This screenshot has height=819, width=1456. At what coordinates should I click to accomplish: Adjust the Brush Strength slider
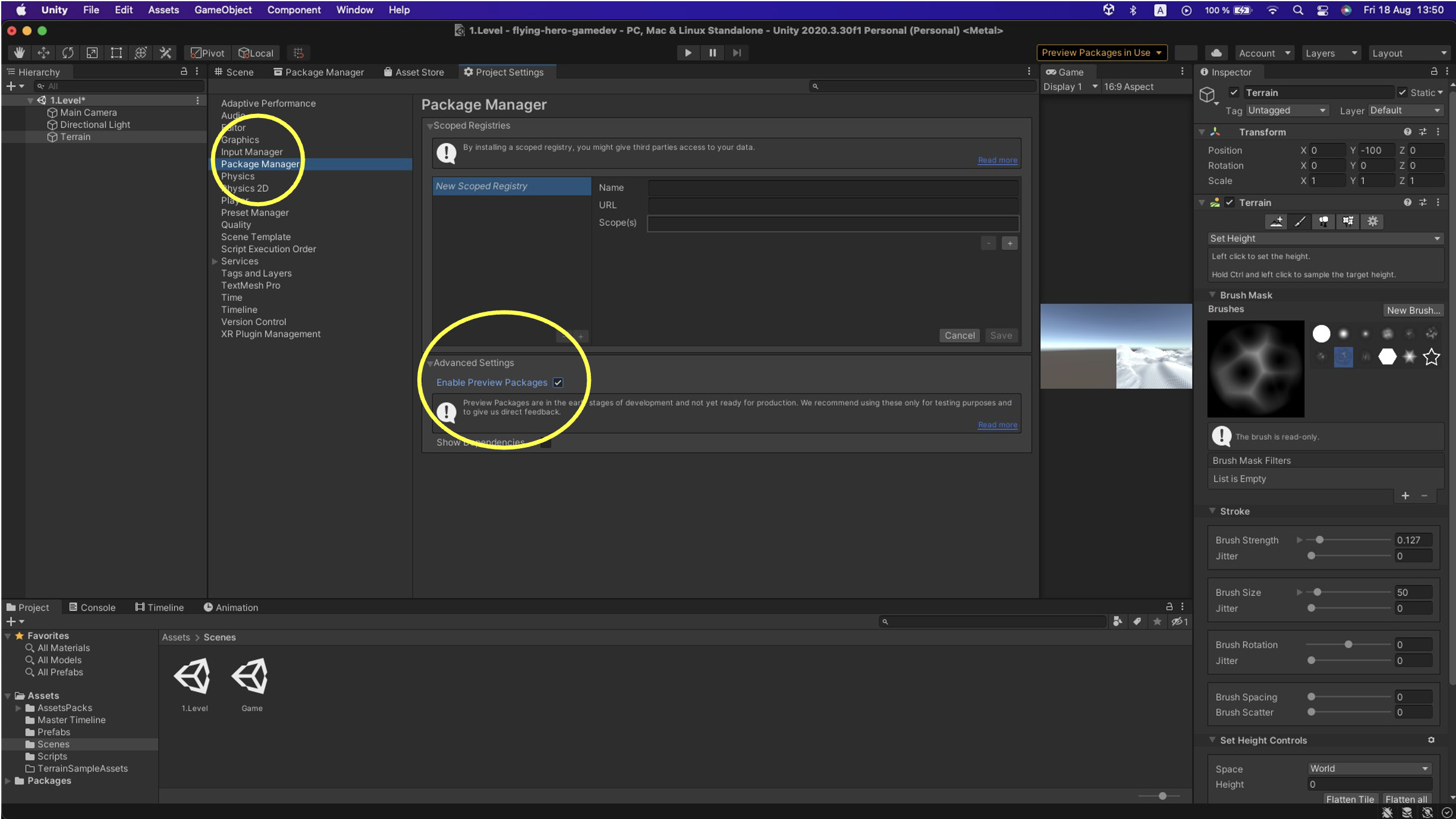coord(1348,540)
